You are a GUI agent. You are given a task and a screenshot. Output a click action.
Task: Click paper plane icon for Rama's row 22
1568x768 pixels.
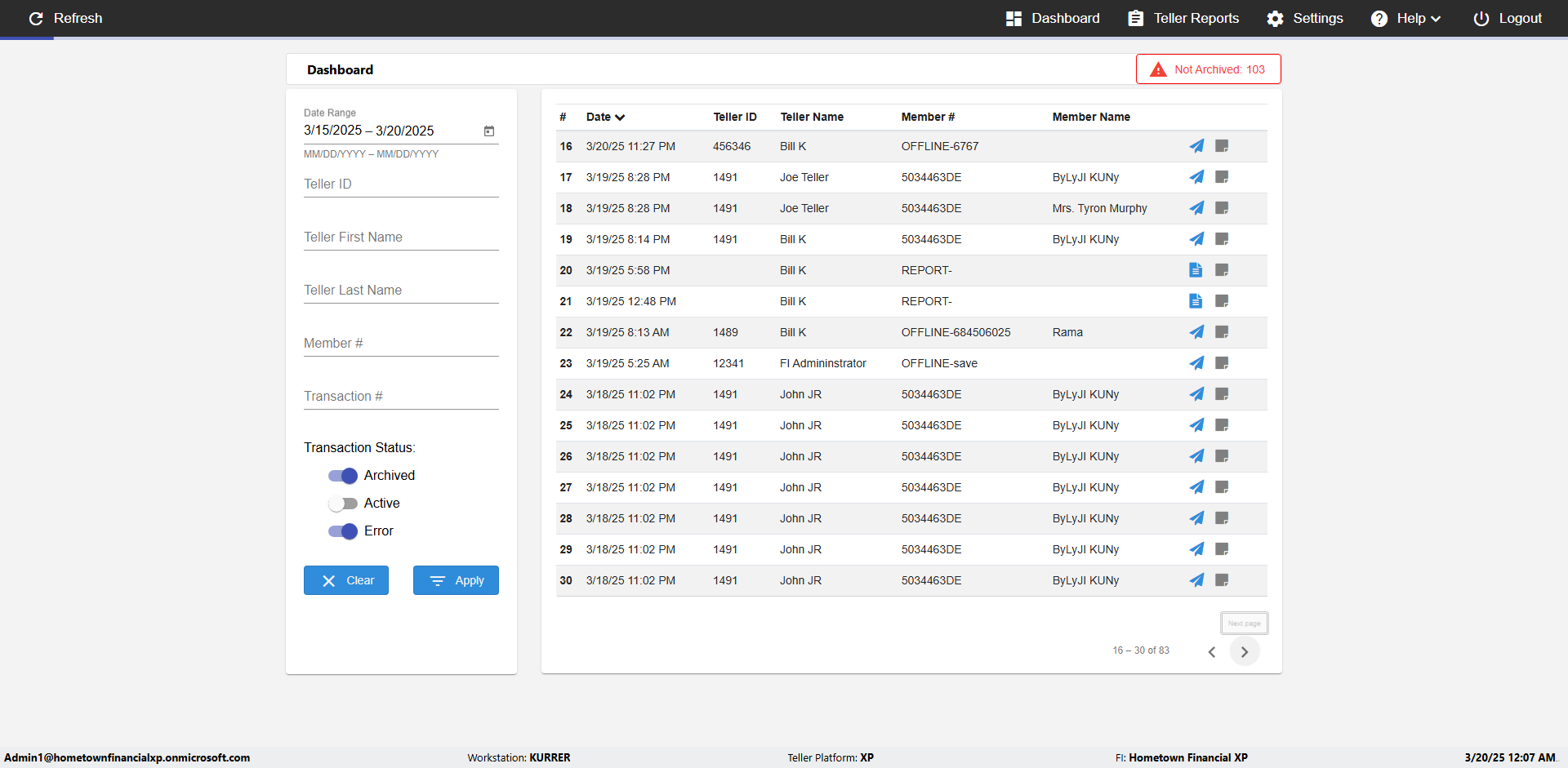[1196, 332]
